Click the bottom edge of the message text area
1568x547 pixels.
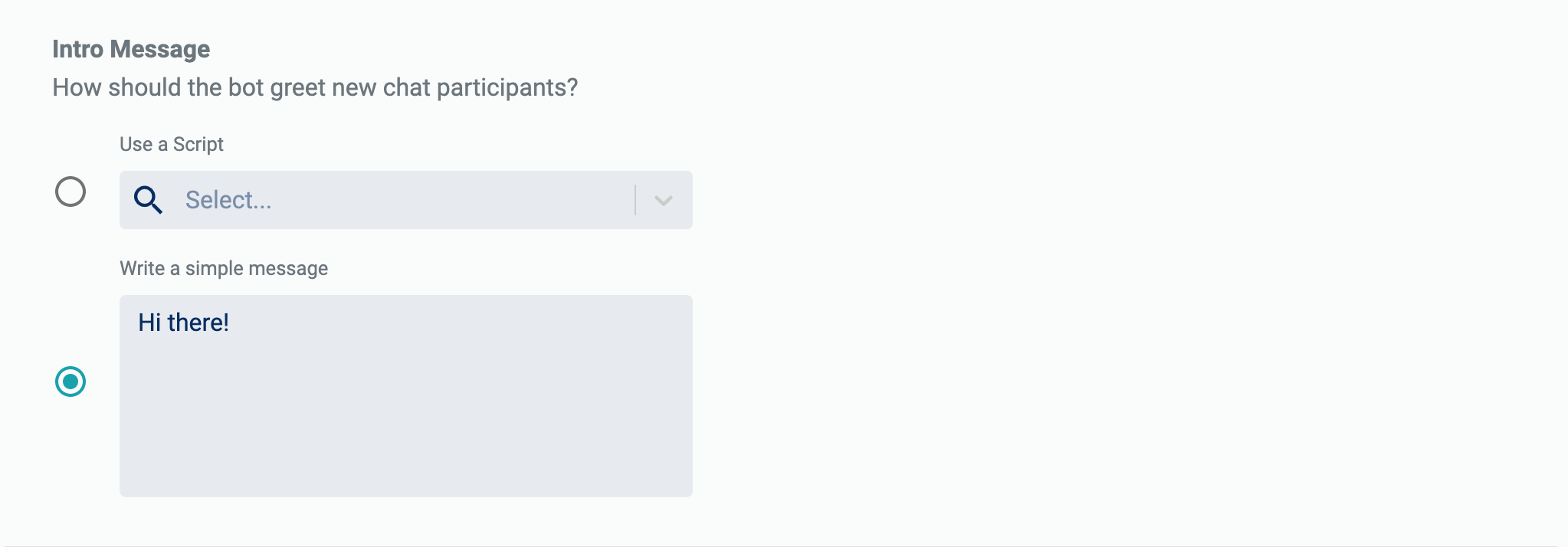[x=406, y=496]
